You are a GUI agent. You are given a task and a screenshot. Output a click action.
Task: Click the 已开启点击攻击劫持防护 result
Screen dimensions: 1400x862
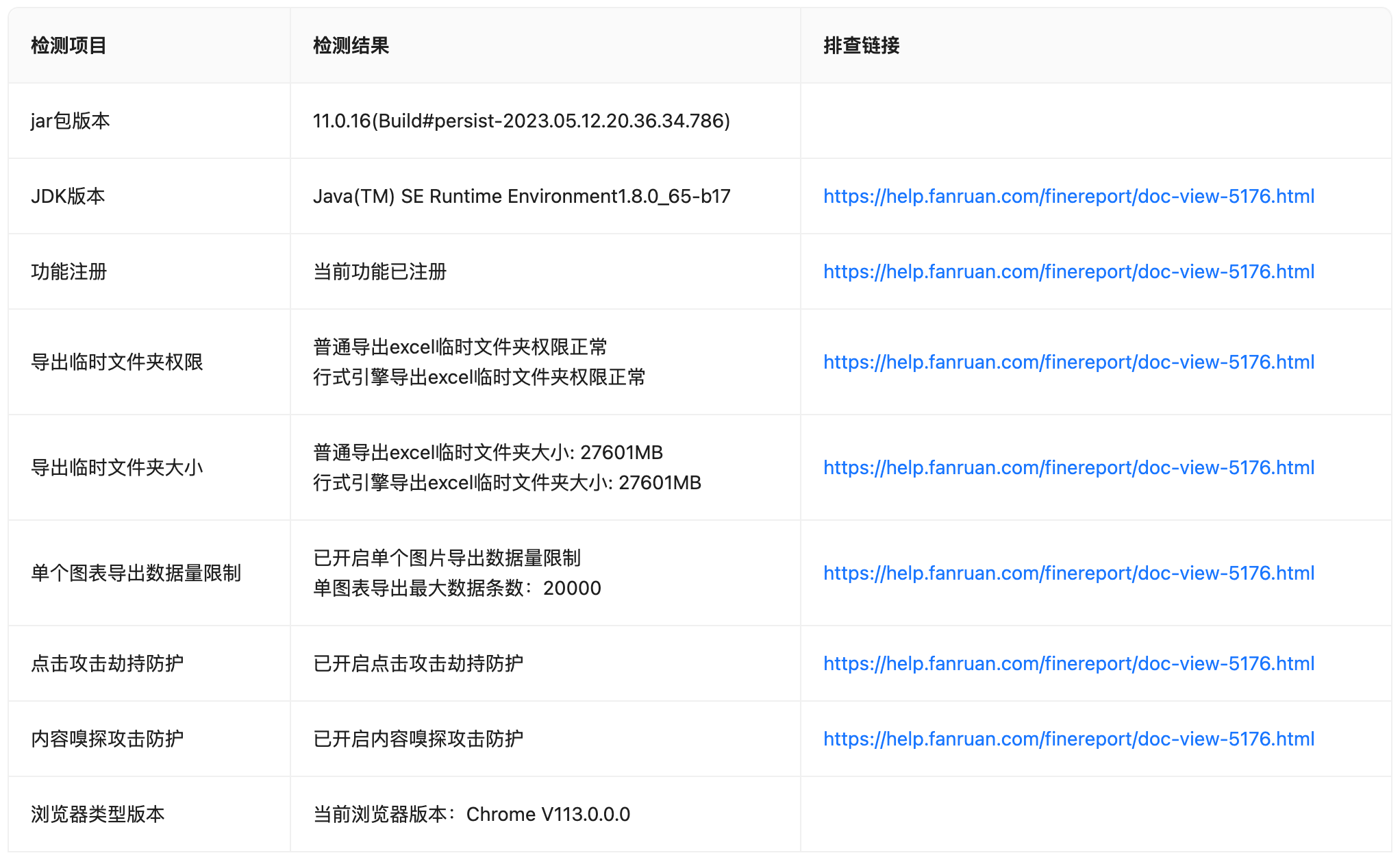click(x=418, y=664)
